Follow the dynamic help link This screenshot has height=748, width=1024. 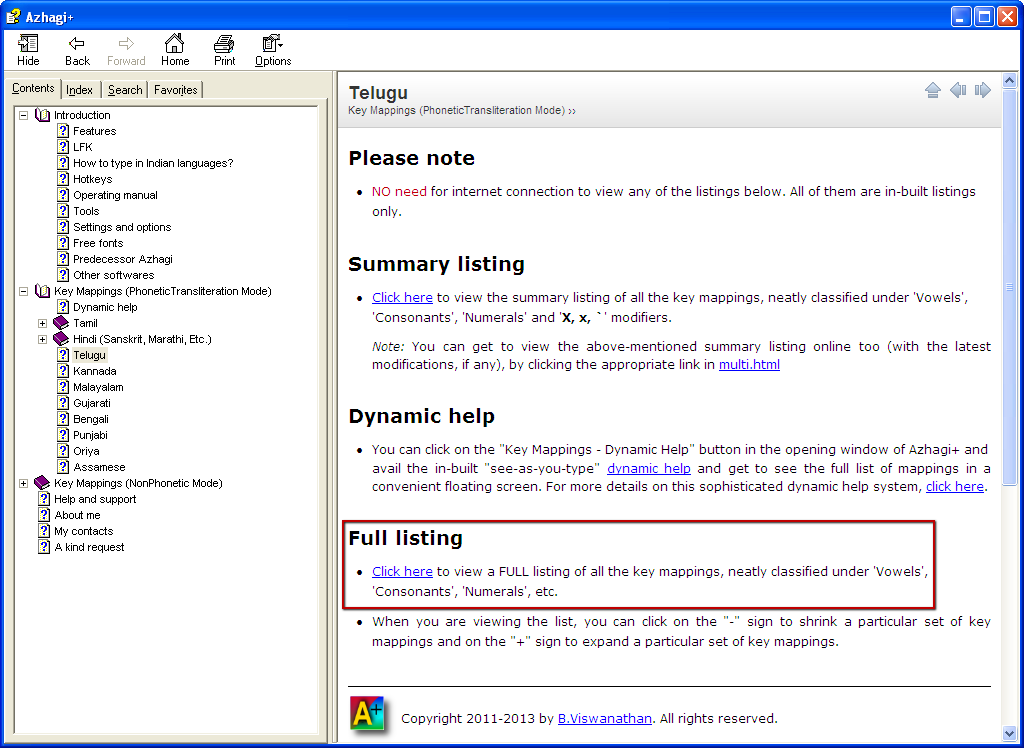(x=649, y=468)
